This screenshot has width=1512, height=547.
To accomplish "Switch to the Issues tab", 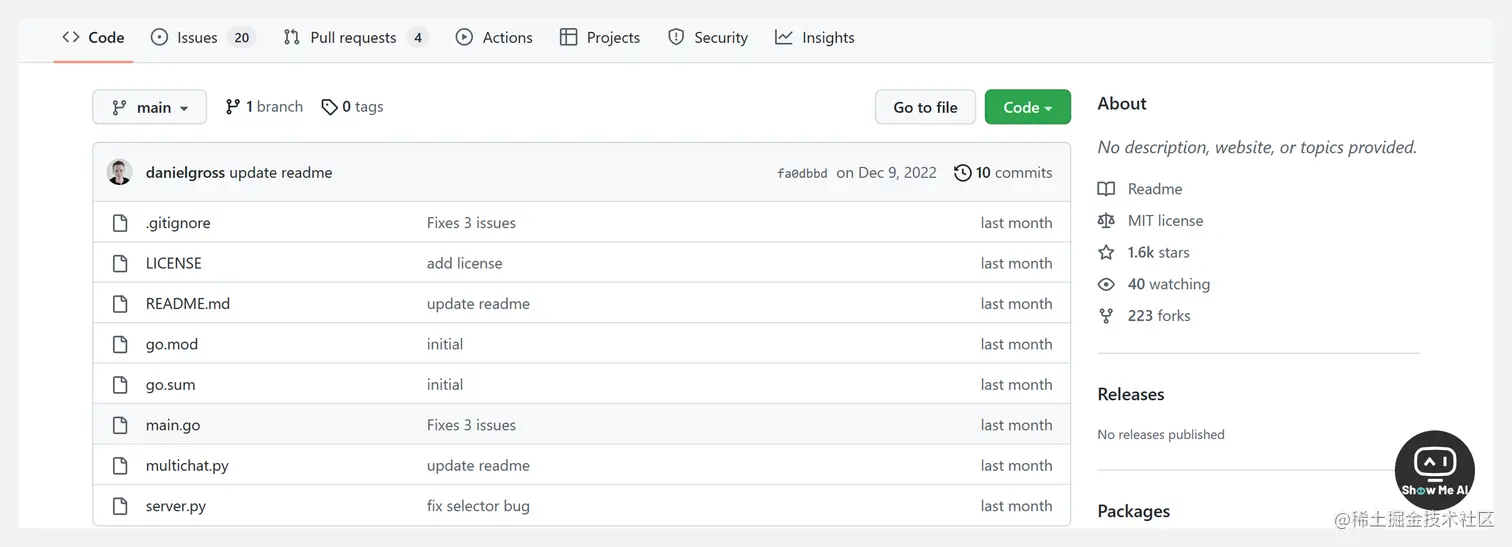I will coord(197,38).
